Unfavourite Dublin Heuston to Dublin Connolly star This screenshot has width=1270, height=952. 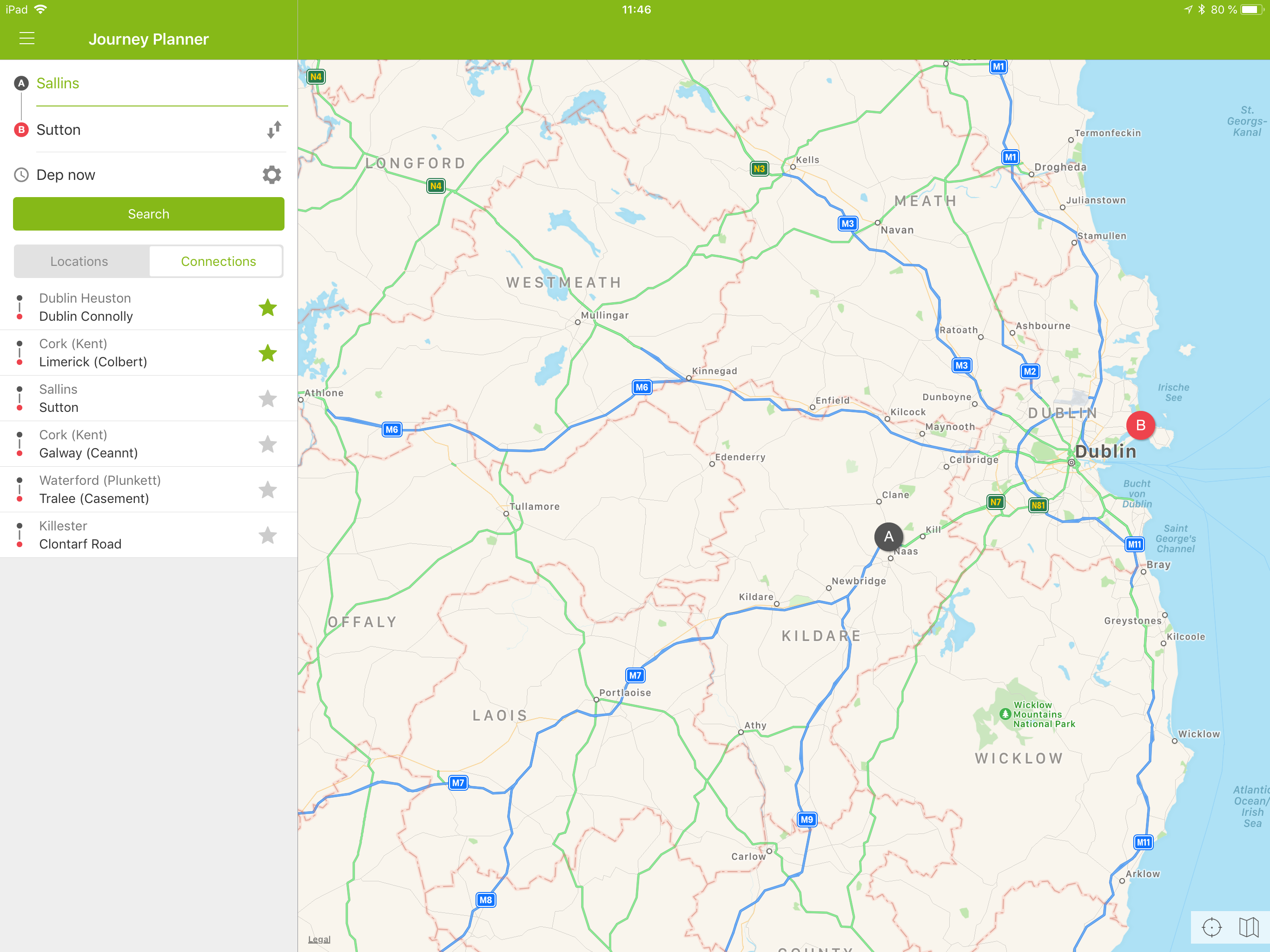point(268,307)
